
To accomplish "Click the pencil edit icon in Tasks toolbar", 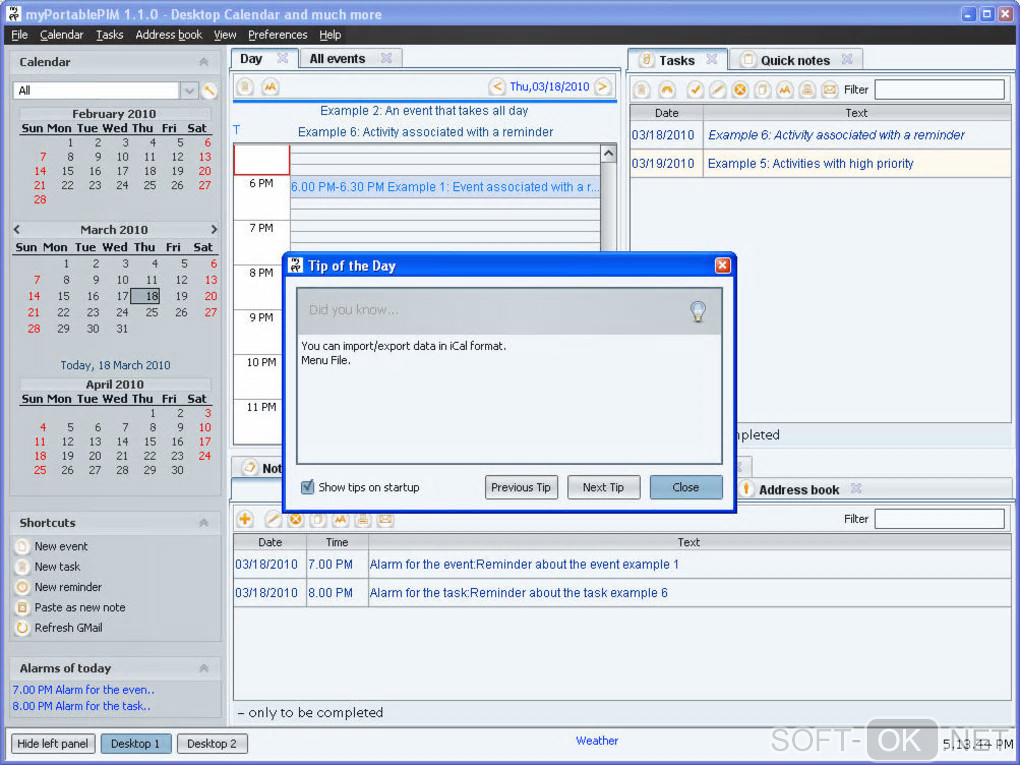I will tap(718, 90).
